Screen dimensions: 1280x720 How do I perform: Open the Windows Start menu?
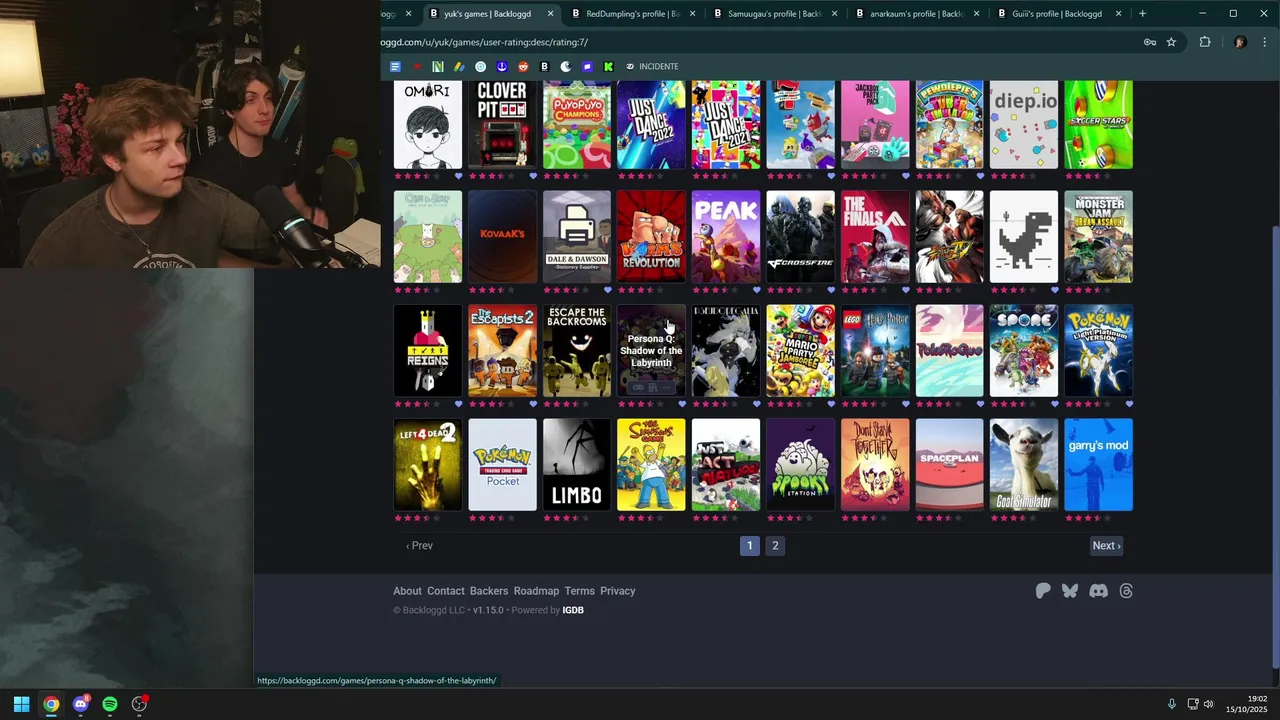click(21, 704)
